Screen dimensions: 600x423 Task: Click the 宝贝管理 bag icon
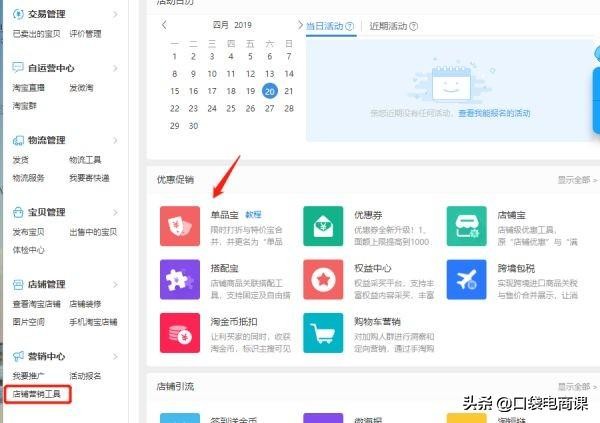tap(18, 212)
